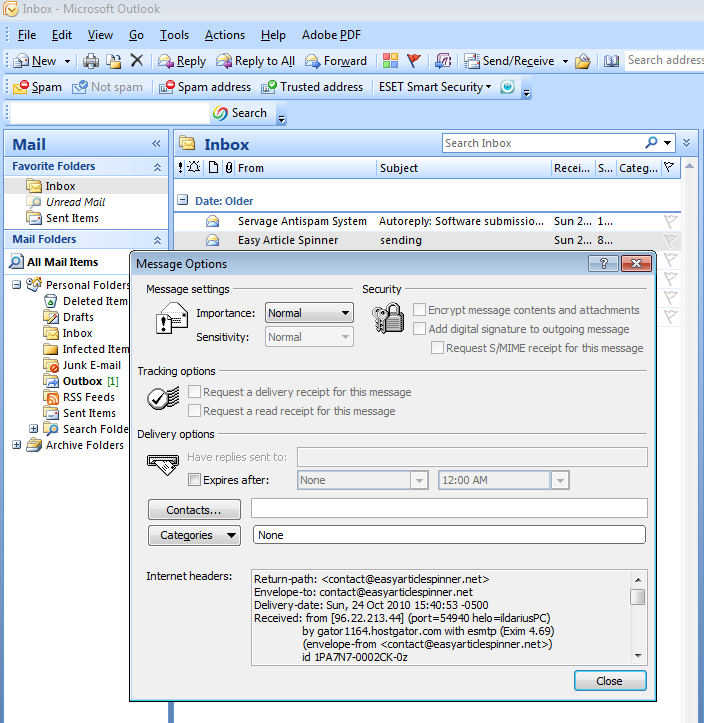Click Send/Receive toolbar button
Viewport: 704px width, 723px height.
509,61
